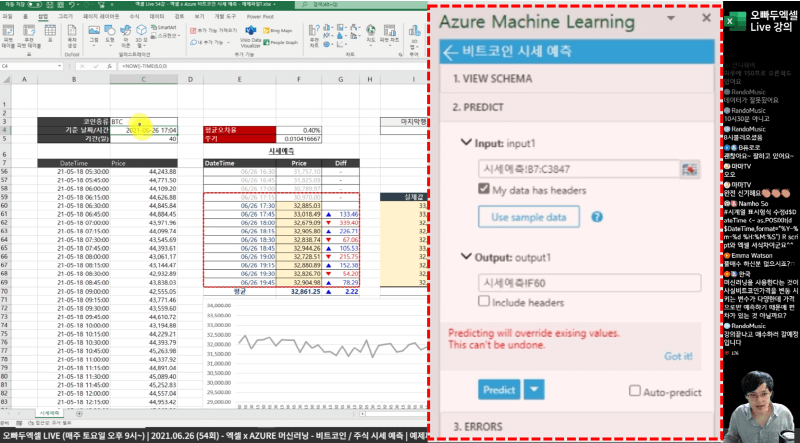Click the Predict button
Screen dimensions: 800x443
point(499,389)
